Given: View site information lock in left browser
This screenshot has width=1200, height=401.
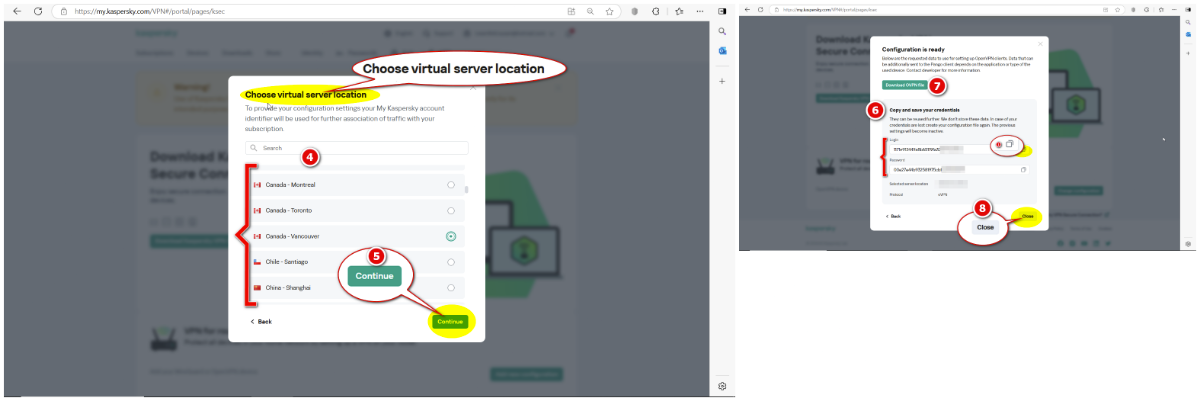Looking at the screenshot, I should pyautogui.click(x=63, y=11).
